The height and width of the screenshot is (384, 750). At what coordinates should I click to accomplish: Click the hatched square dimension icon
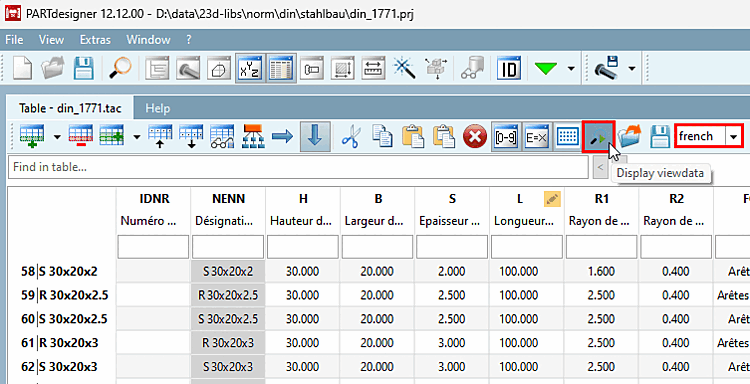click(343, 68)
